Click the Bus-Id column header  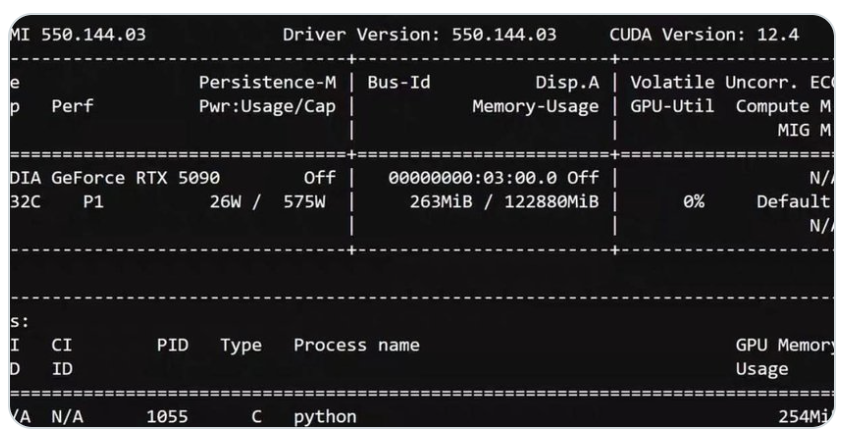[x=399, y=82]
